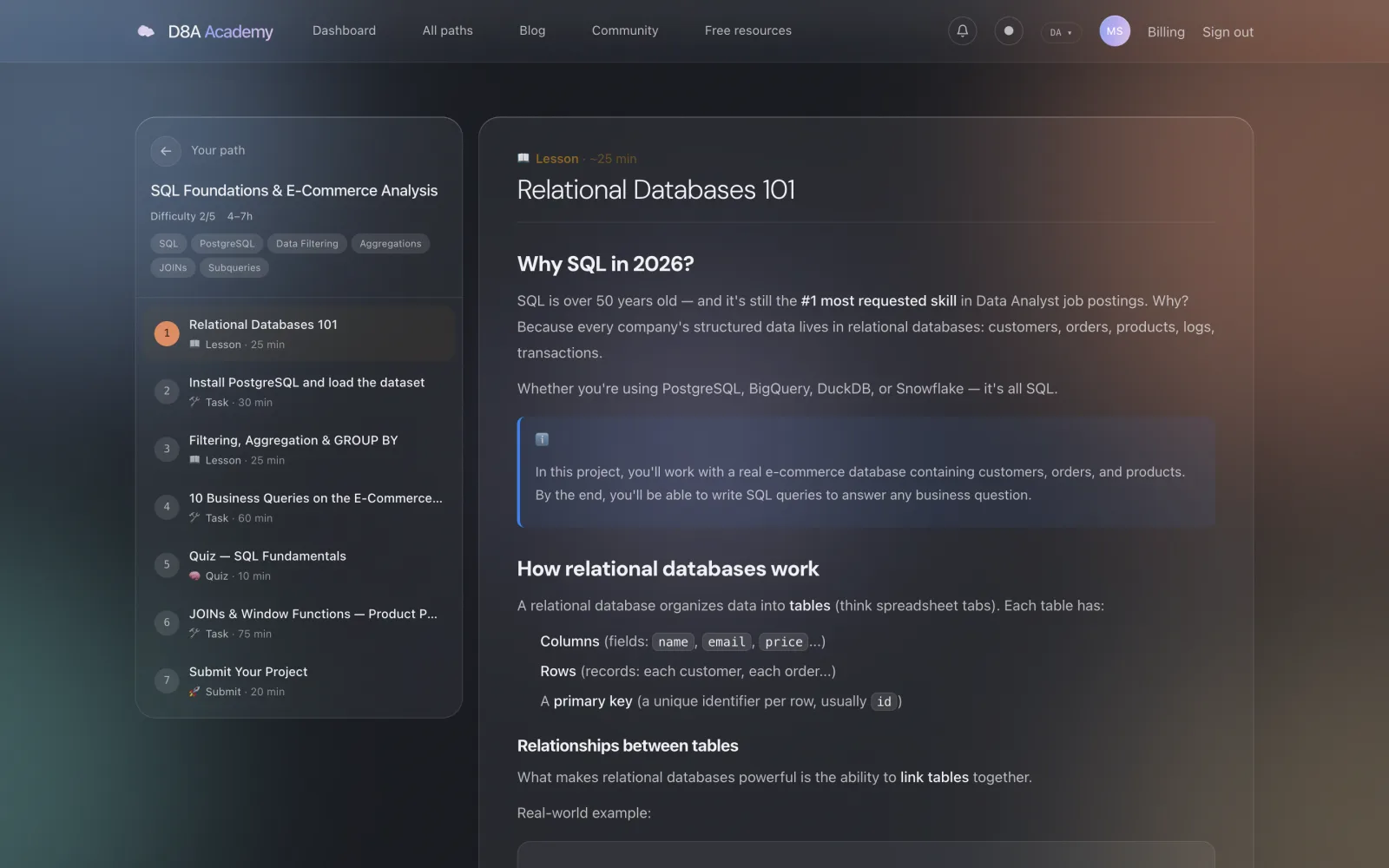The height and width of the screenshot is (868, 1389).
Task: Open Quiz — SQL Fundamentals
Action: (x=299, y=565)
